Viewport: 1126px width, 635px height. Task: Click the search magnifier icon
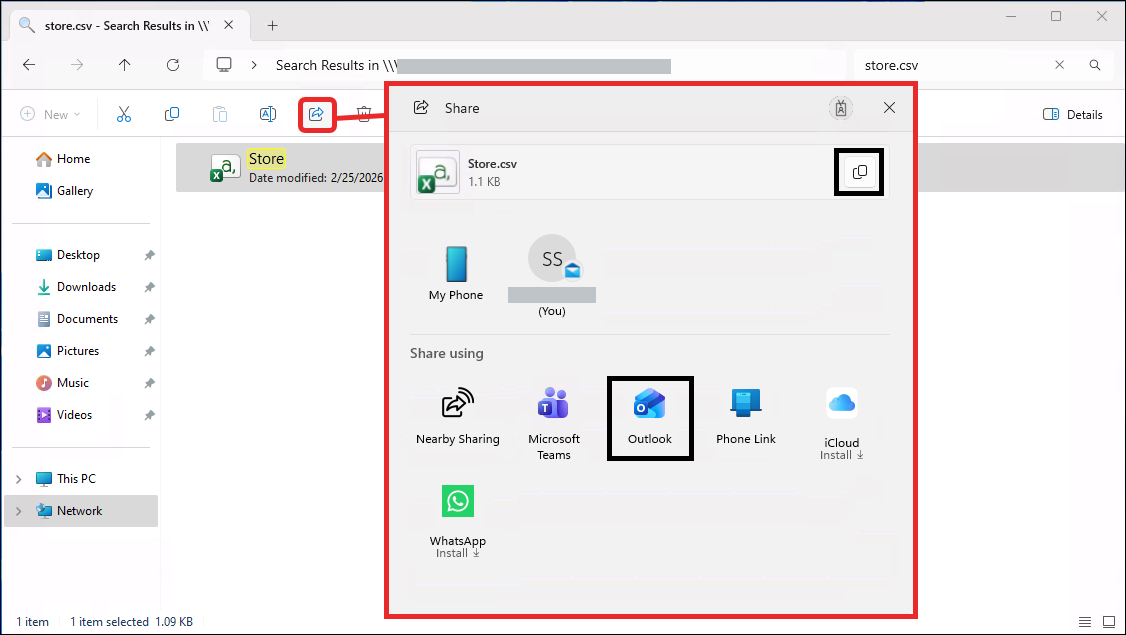(x=1094, y=65)
